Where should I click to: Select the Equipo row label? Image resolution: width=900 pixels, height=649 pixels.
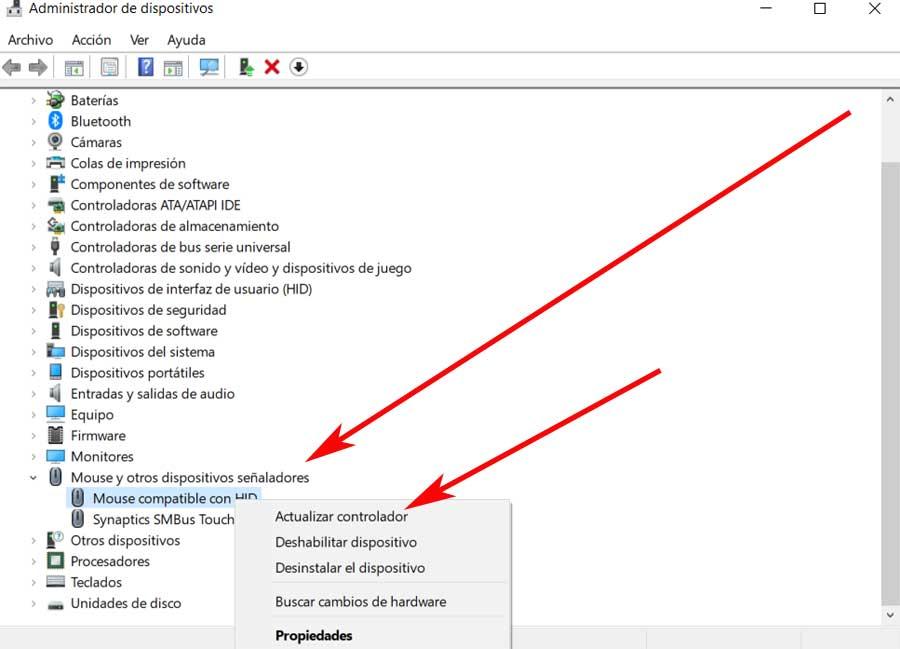pyautogui.click(x=92, y=414)
